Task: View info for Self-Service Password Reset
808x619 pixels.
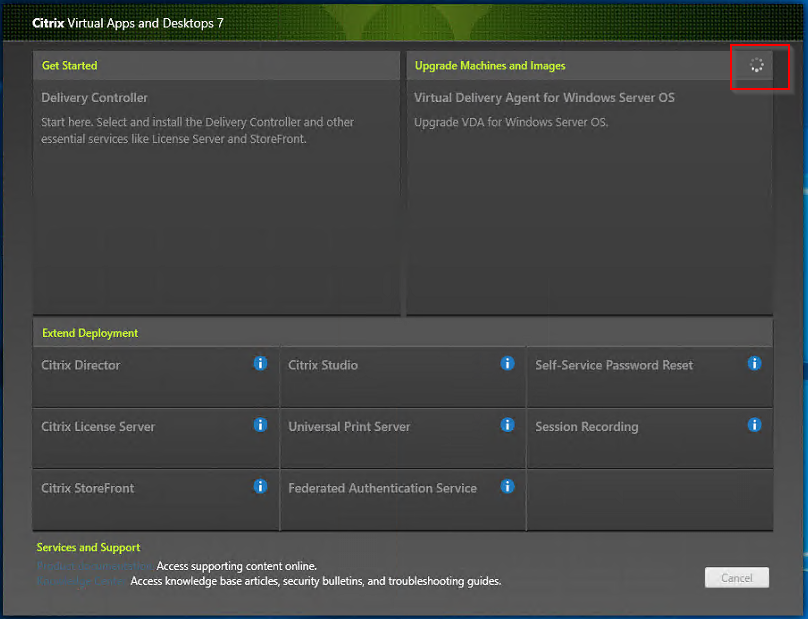Action: point(754,363)
